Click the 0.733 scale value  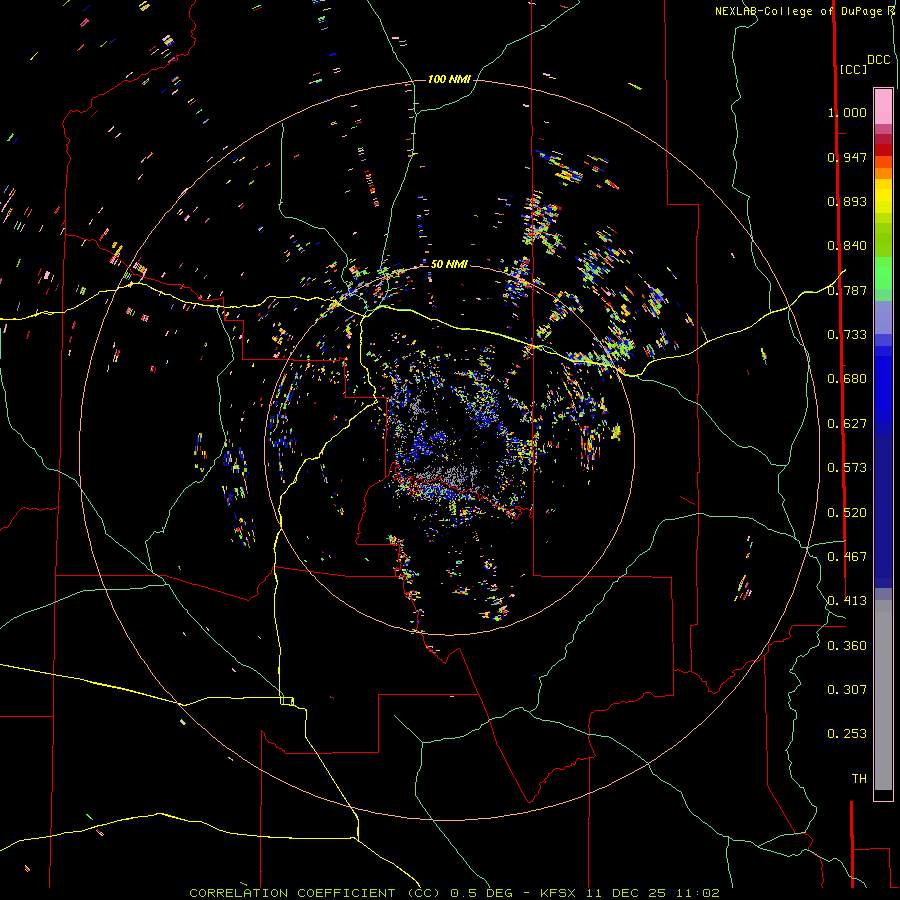847,335
